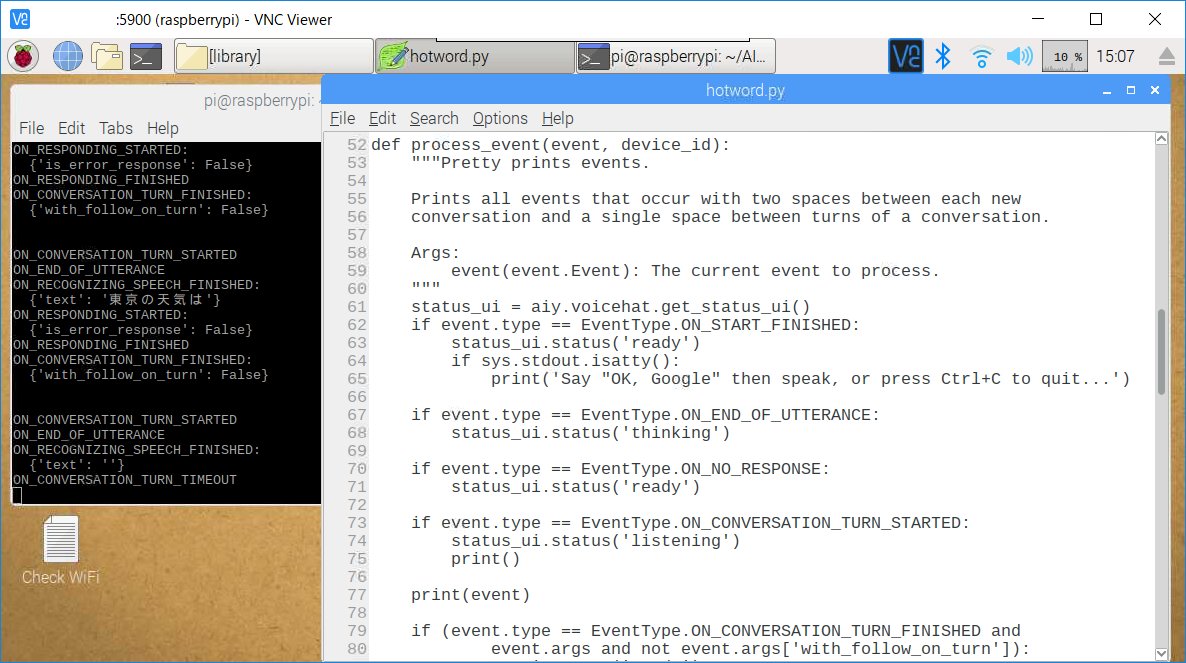The image size is (1186, 663).
Task: Click the Args: docstring line
Action: point(435,253)
